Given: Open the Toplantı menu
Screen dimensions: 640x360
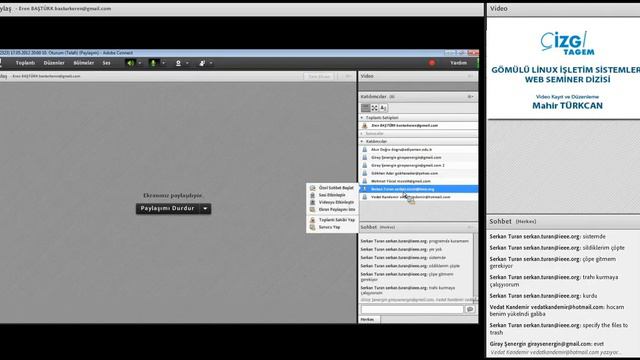Looking at the screenshot, I should (25, 63).
